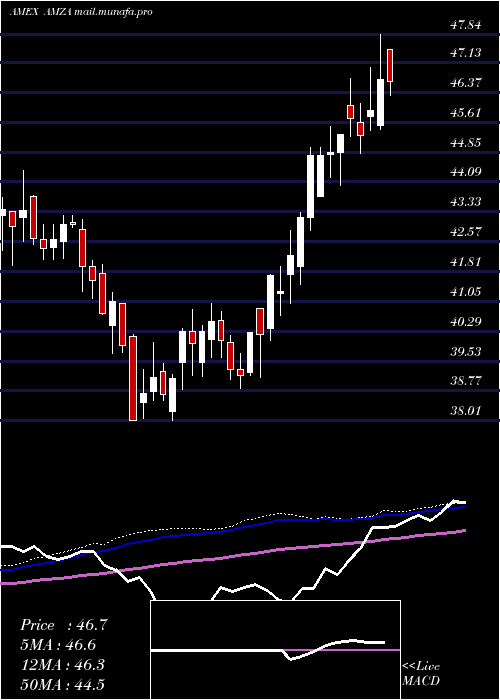Click the 38.77 price axis label

[x=466, y=381]
